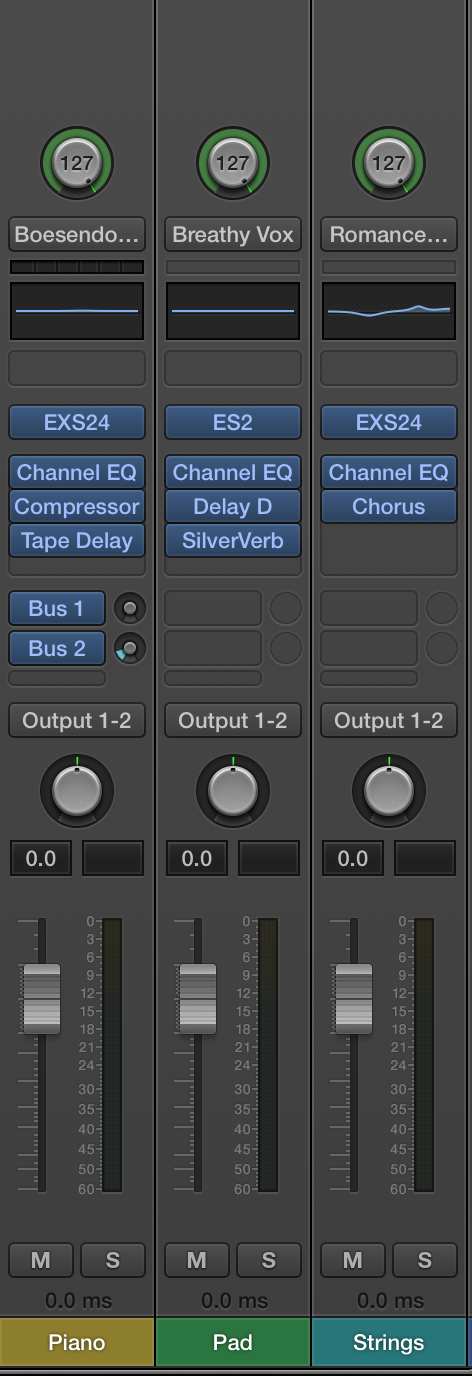Click the 0.0 ms latency on Strings
472x1376 pixels.
point(389,1301)
